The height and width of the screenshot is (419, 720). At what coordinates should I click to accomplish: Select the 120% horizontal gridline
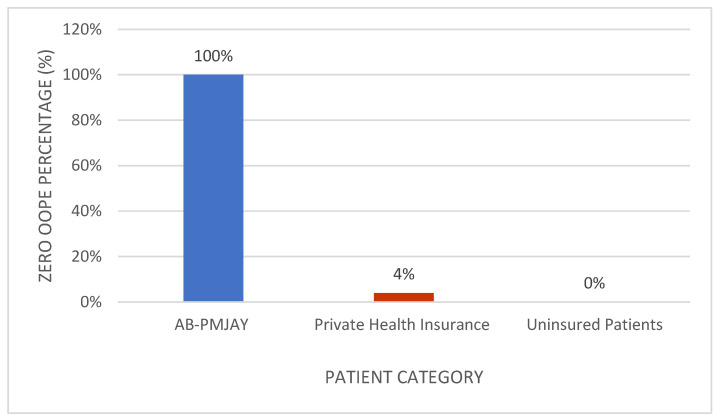(404, 29)
